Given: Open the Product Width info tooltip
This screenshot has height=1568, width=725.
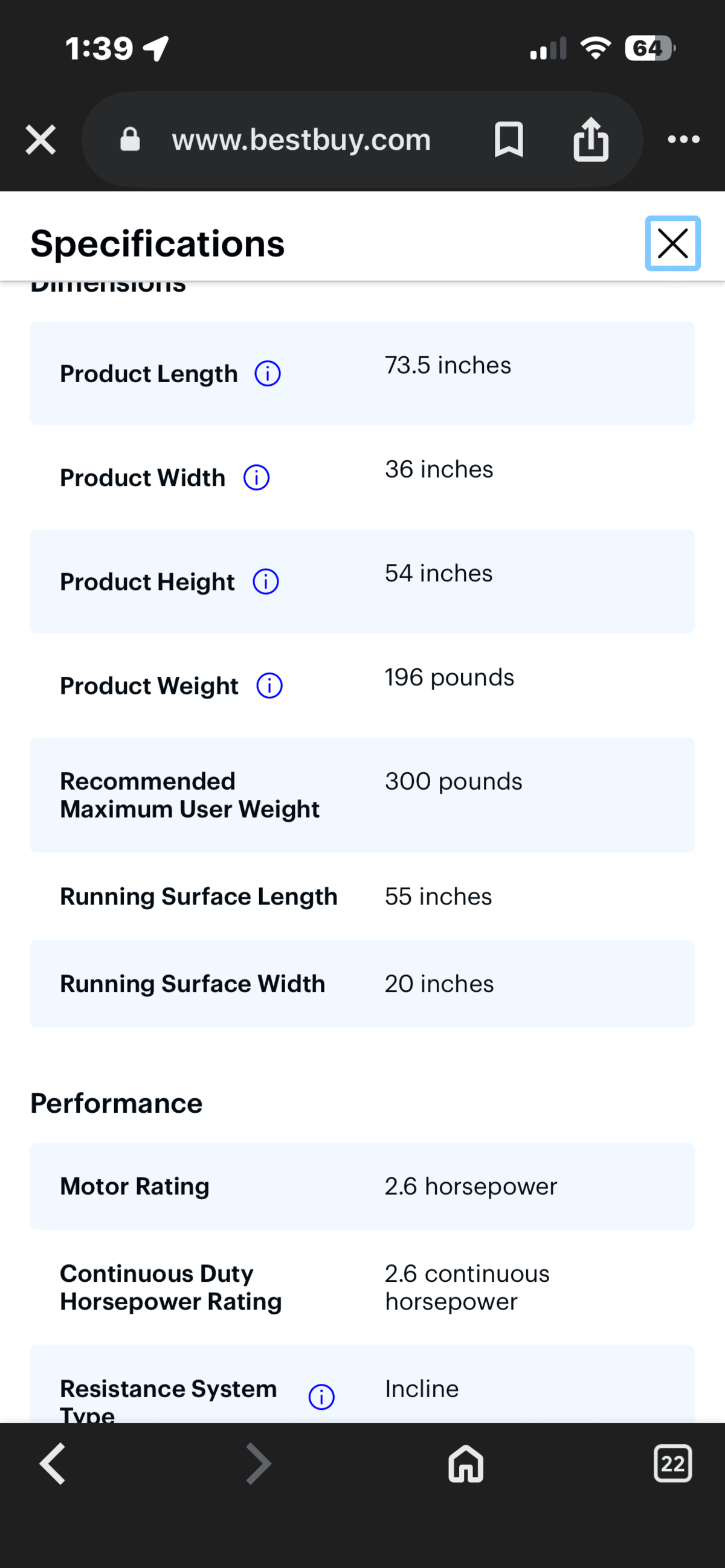Looking at the screenshot, I should [257, 478].
